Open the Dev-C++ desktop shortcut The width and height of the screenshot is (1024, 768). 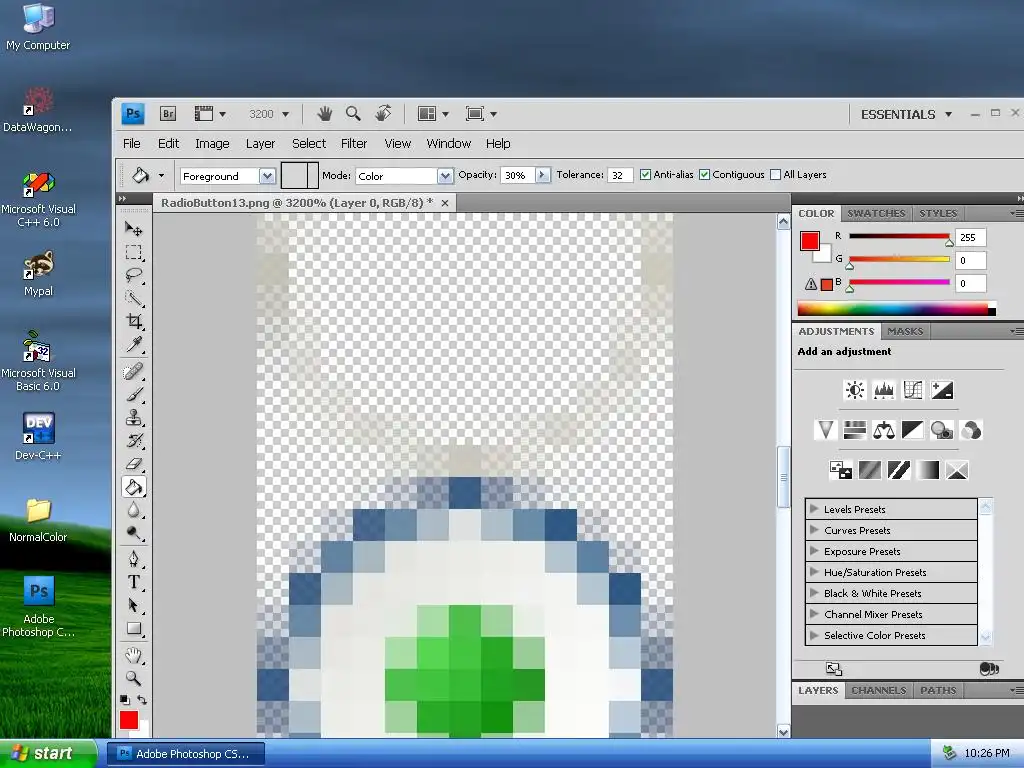38,436
